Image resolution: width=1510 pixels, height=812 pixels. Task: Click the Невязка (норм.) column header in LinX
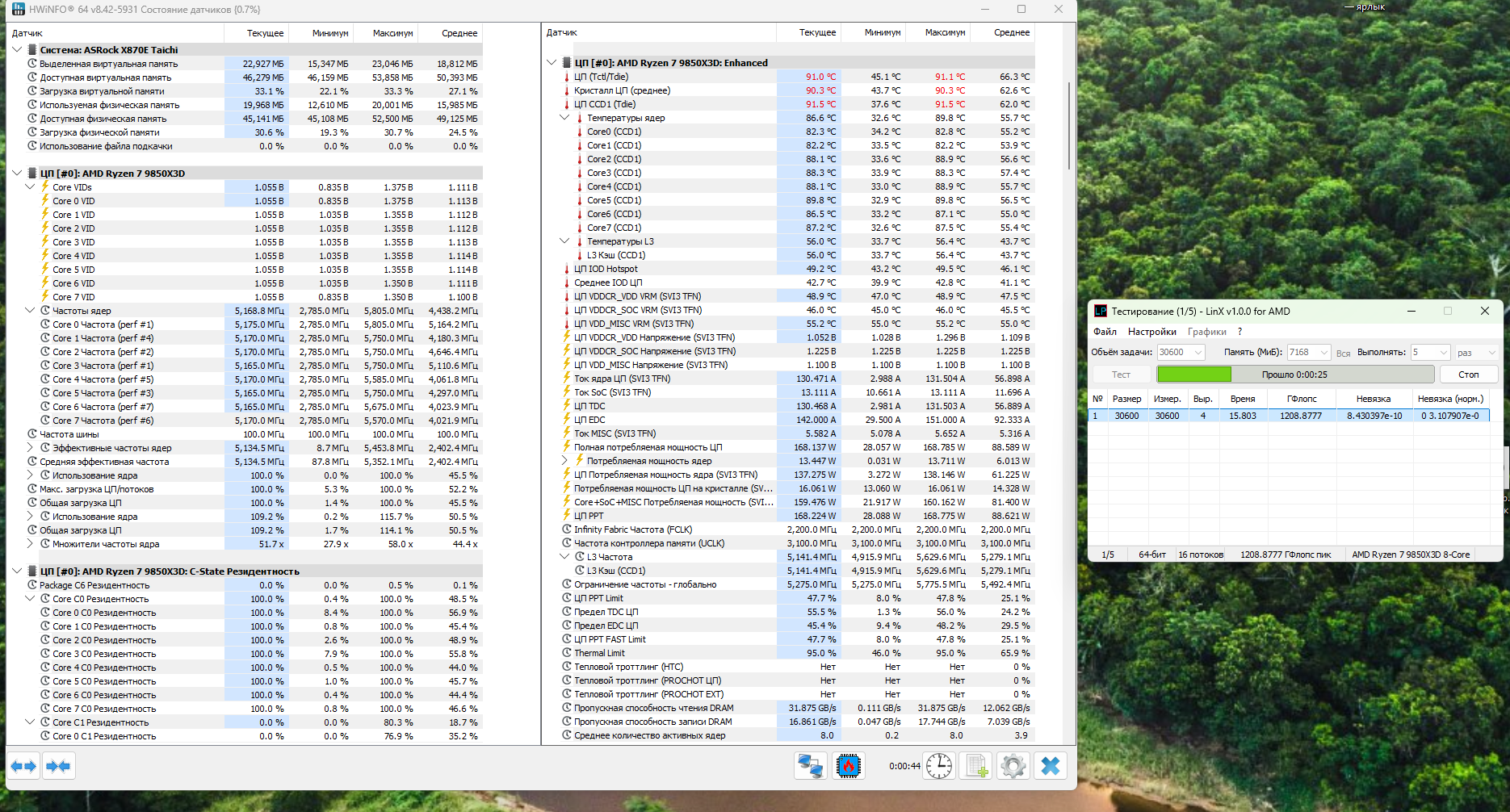tap(1451, 399)
